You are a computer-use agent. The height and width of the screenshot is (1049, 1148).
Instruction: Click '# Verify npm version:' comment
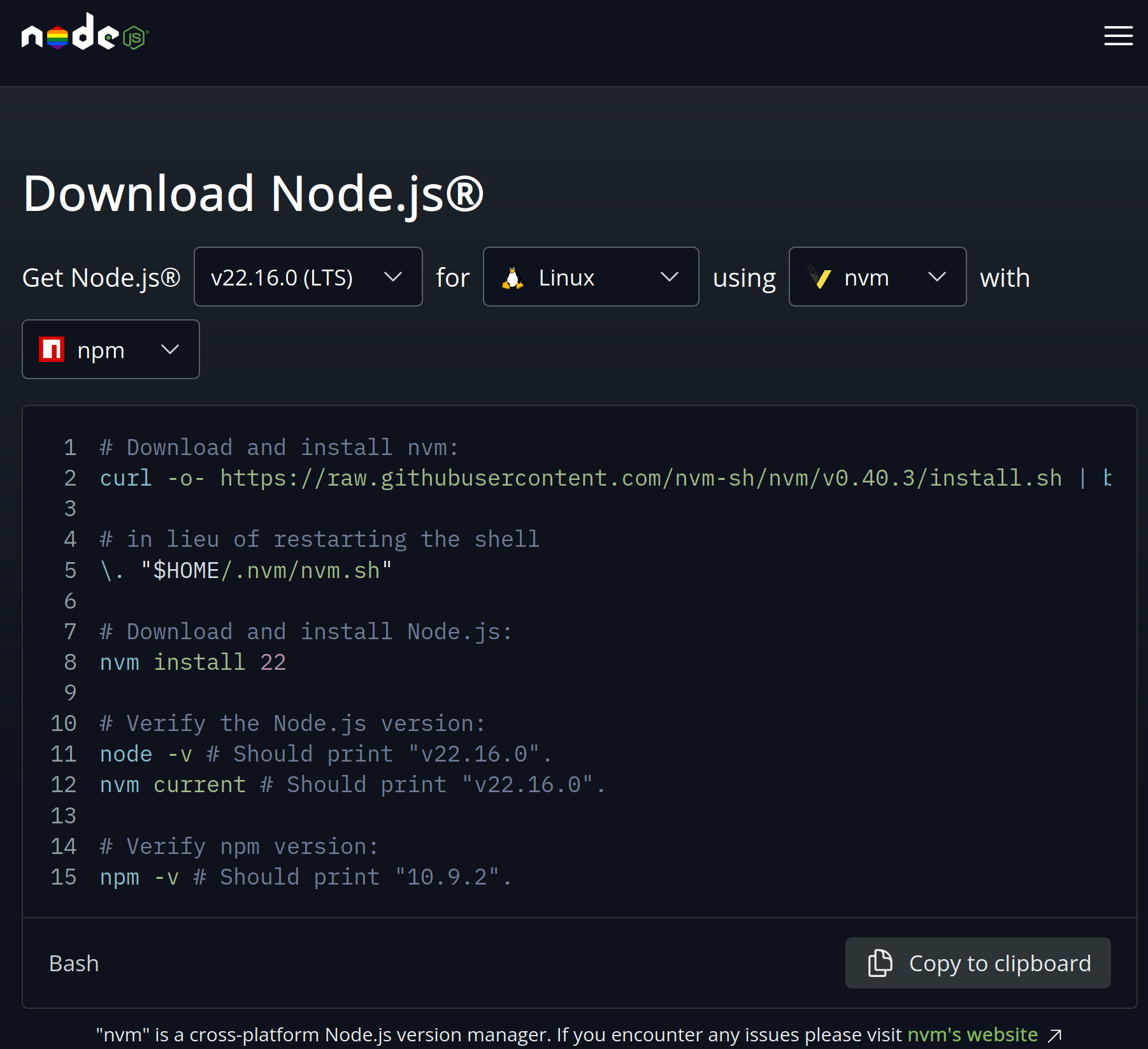click(239, 846)
